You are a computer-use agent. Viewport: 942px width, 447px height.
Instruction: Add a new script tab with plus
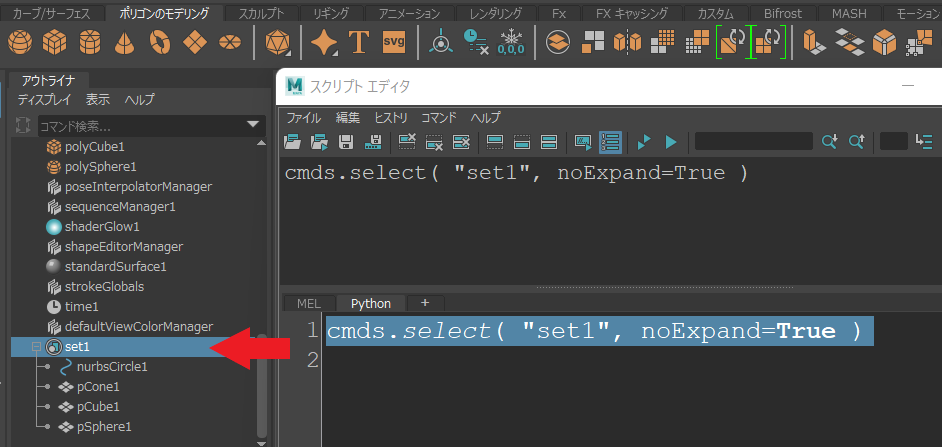coord(424,303)
